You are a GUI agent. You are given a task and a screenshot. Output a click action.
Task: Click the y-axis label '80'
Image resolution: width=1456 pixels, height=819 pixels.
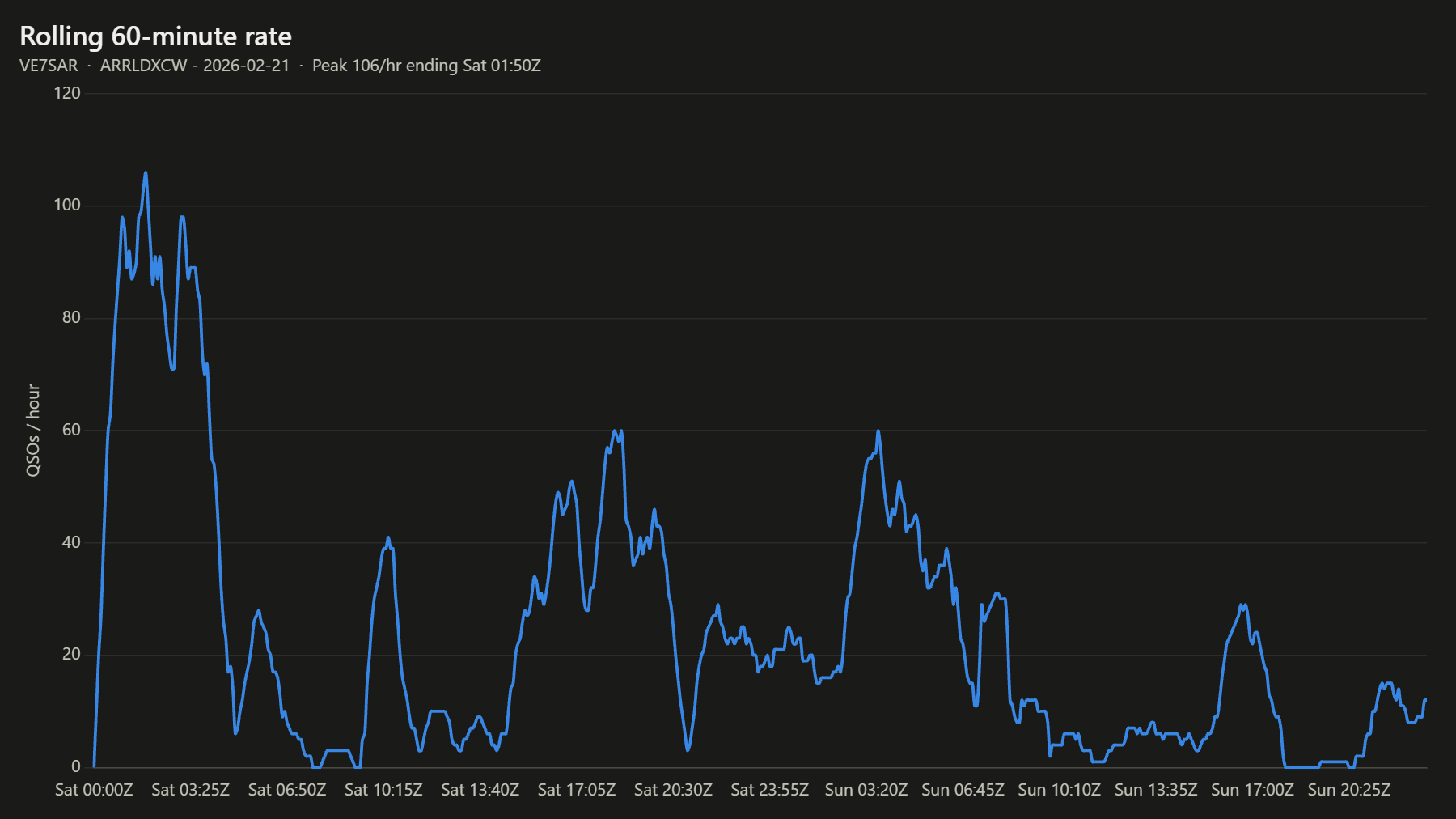coord(71,317)
